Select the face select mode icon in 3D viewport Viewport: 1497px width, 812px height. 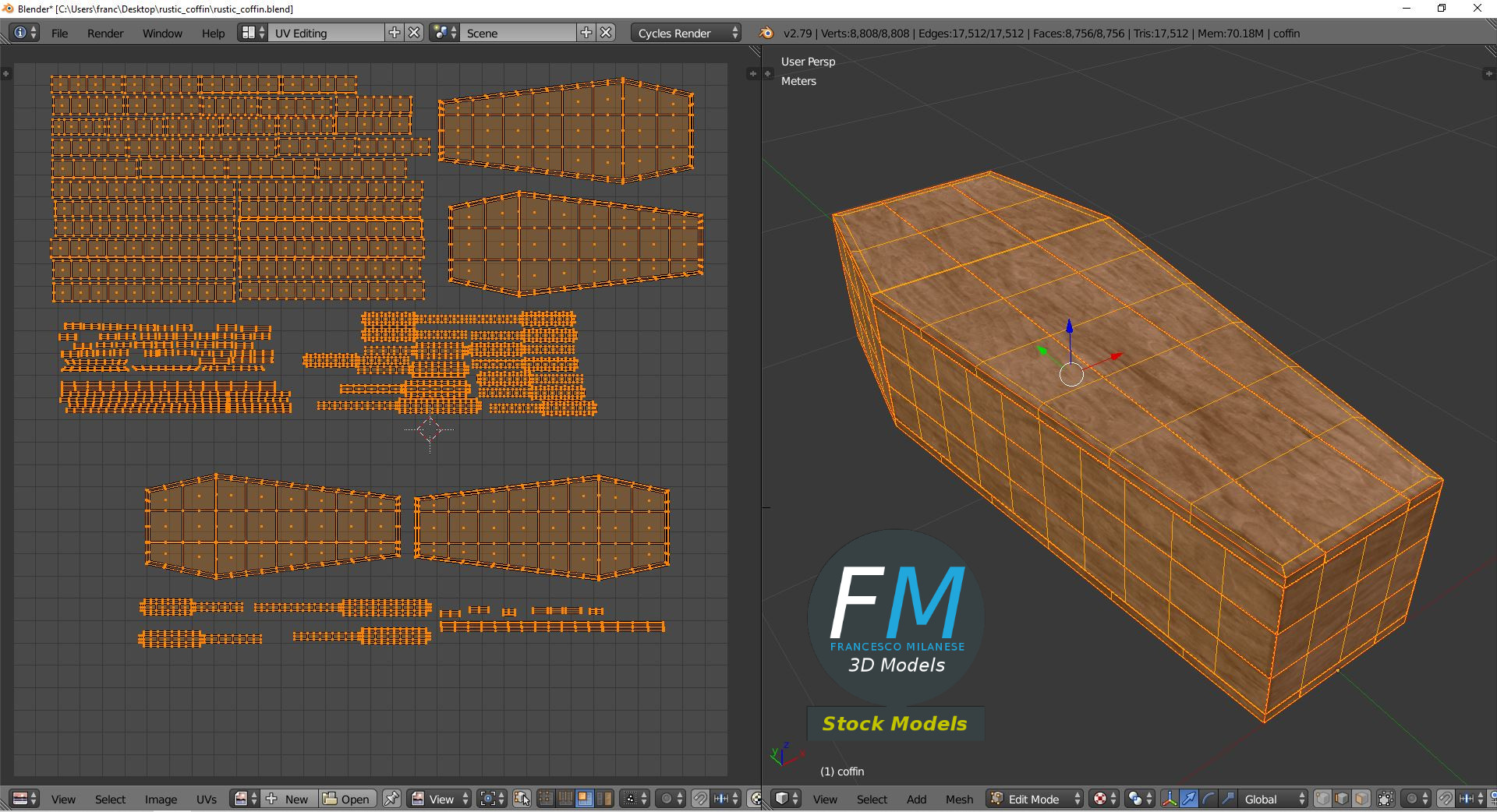point(1361,799)
